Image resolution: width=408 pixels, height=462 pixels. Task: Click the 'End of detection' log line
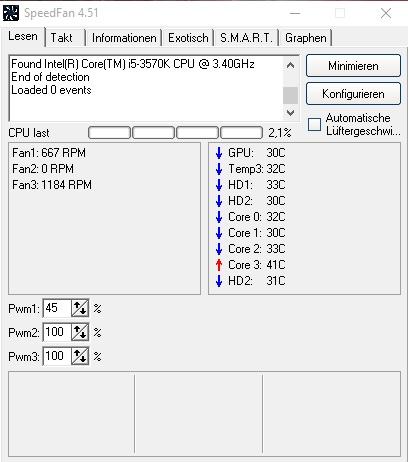pos(50,77)
